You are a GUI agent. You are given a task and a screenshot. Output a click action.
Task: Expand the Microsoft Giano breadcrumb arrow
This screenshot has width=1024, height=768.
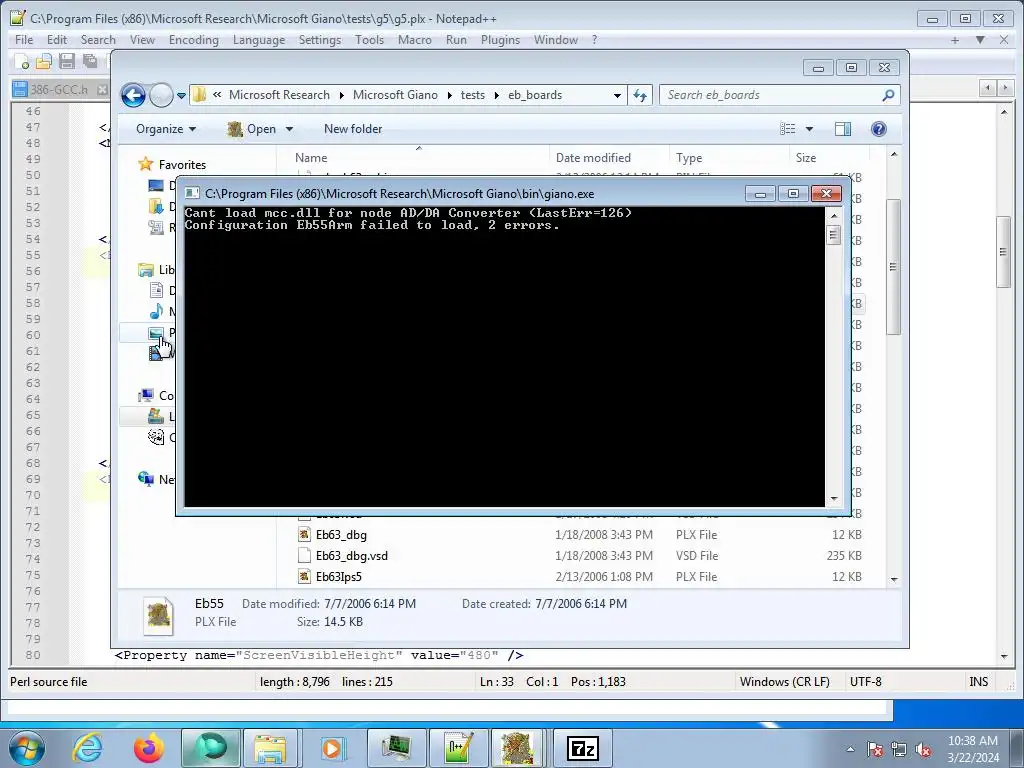(x=449, y=95)
